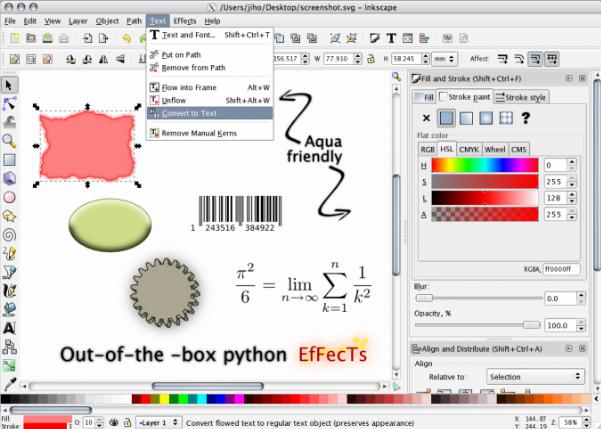
Task: Select the tweak tool
Action: pos(9,122)
